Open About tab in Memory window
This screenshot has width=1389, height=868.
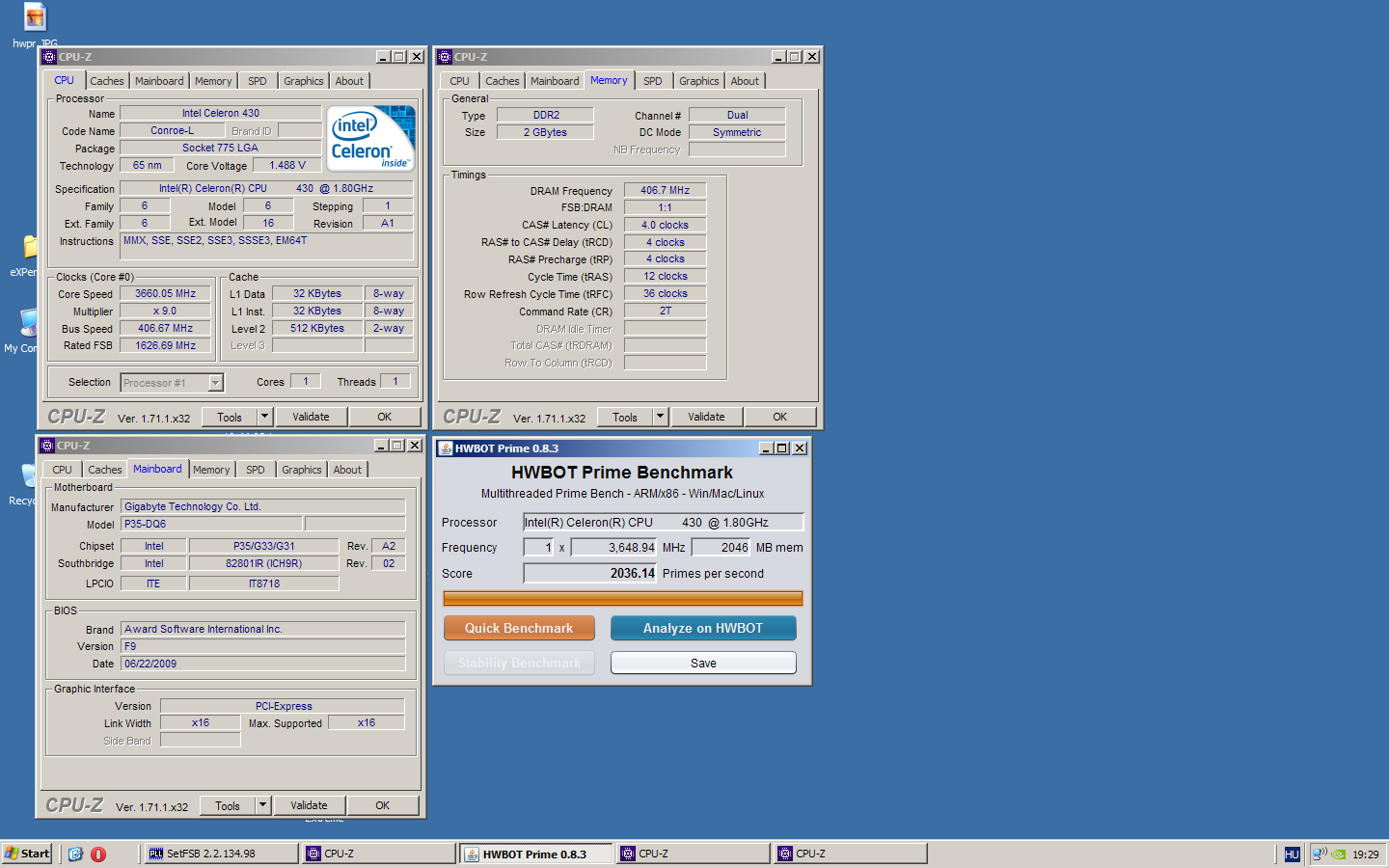click(745, 81)
